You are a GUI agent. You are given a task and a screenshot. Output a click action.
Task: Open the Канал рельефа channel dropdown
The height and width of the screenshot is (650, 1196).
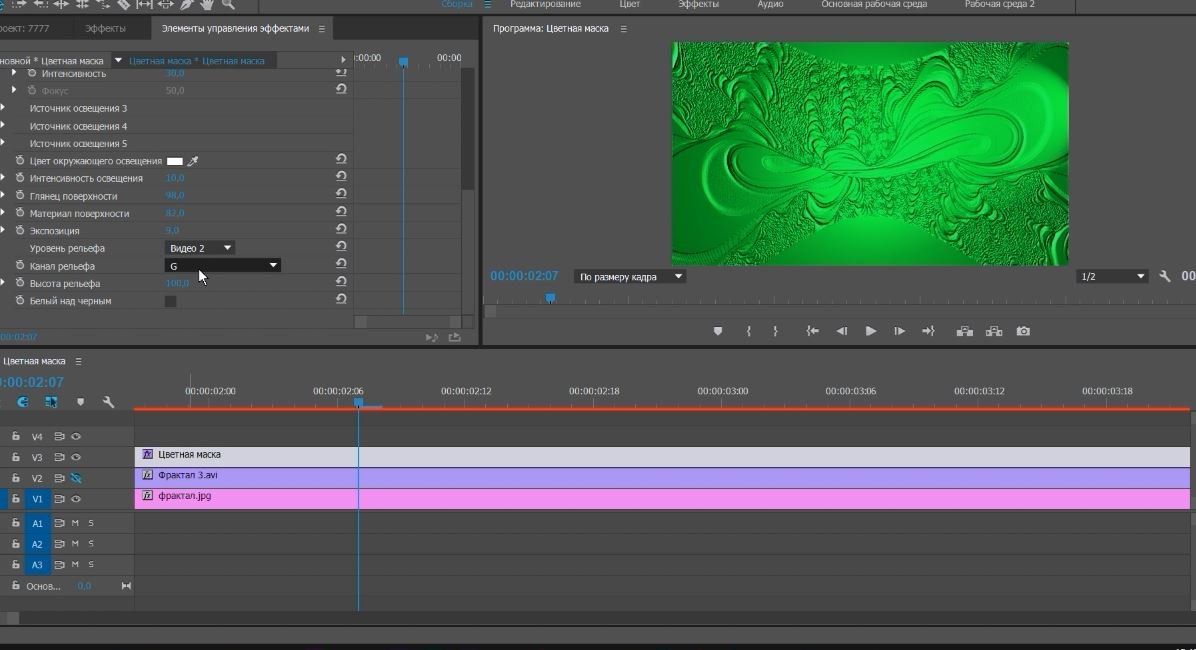(222, 266)
